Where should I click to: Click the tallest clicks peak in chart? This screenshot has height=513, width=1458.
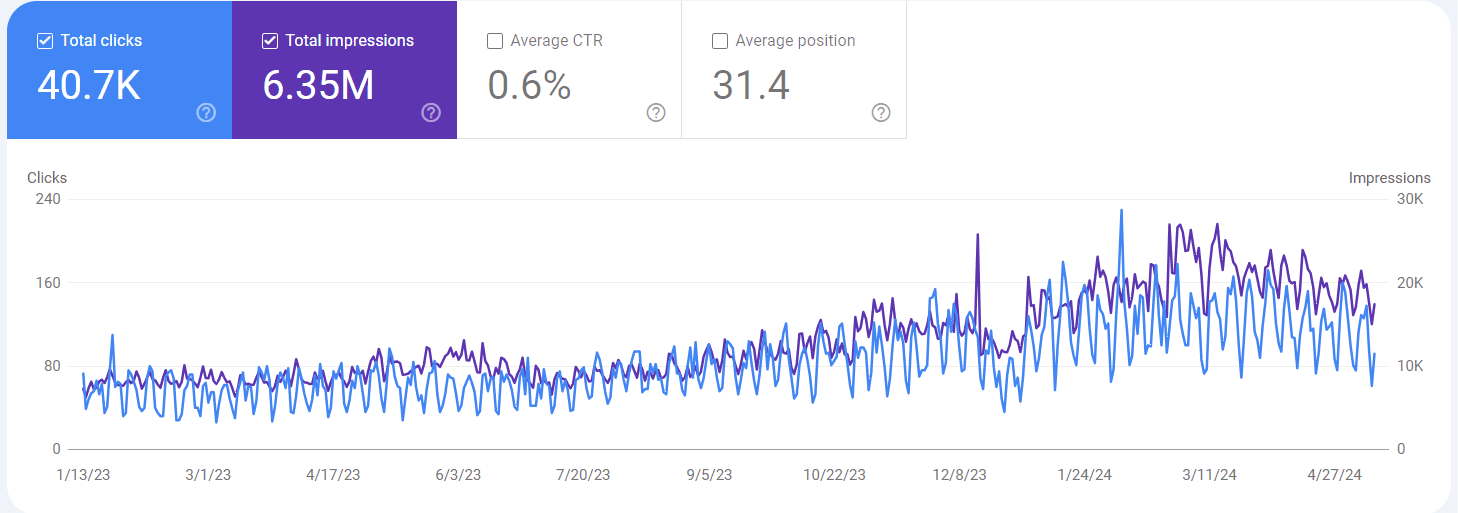tap(1121, 211)
